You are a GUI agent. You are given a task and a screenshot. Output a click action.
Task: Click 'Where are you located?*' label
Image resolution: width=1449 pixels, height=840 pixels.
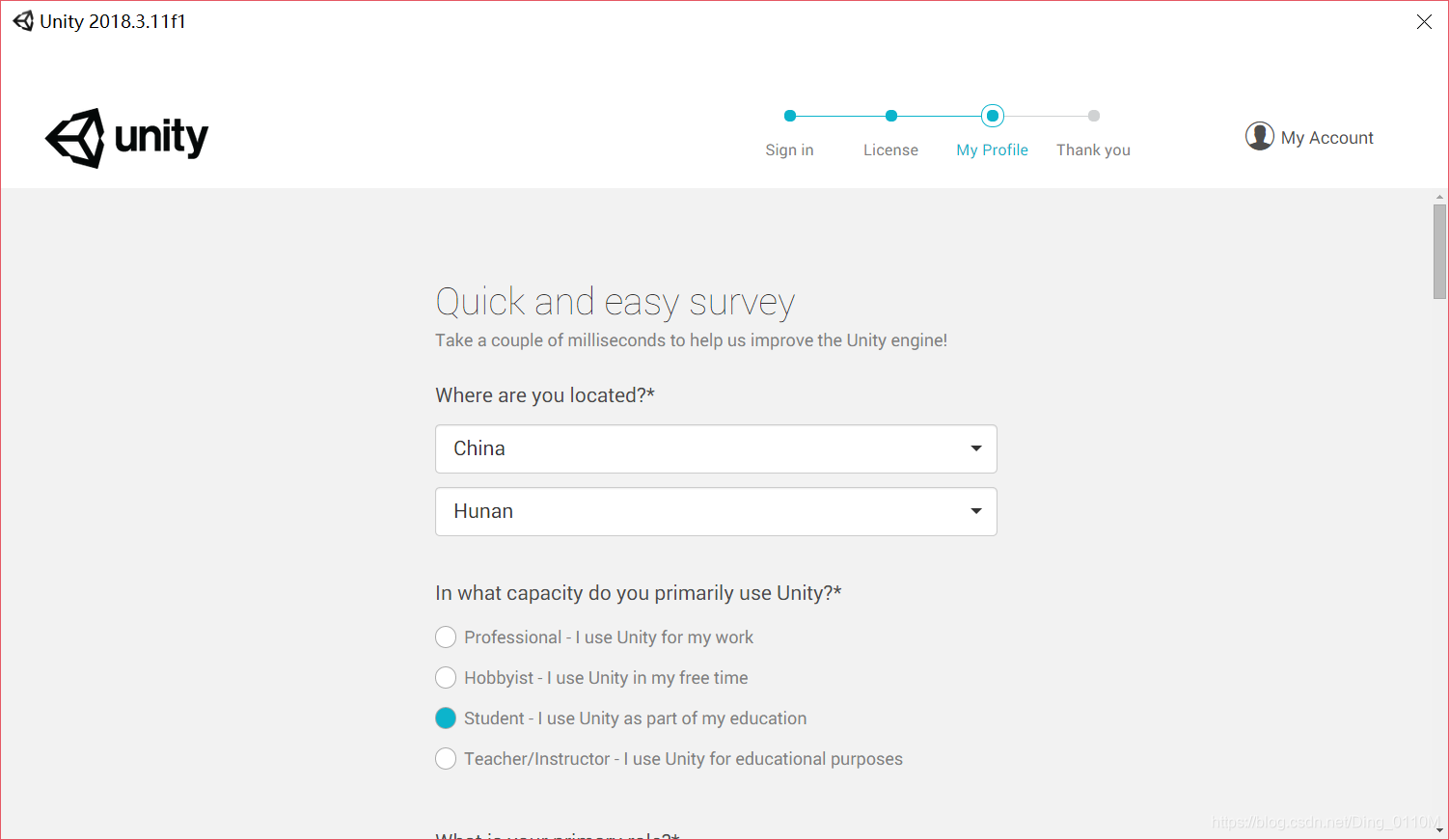(x=545, y=395)
